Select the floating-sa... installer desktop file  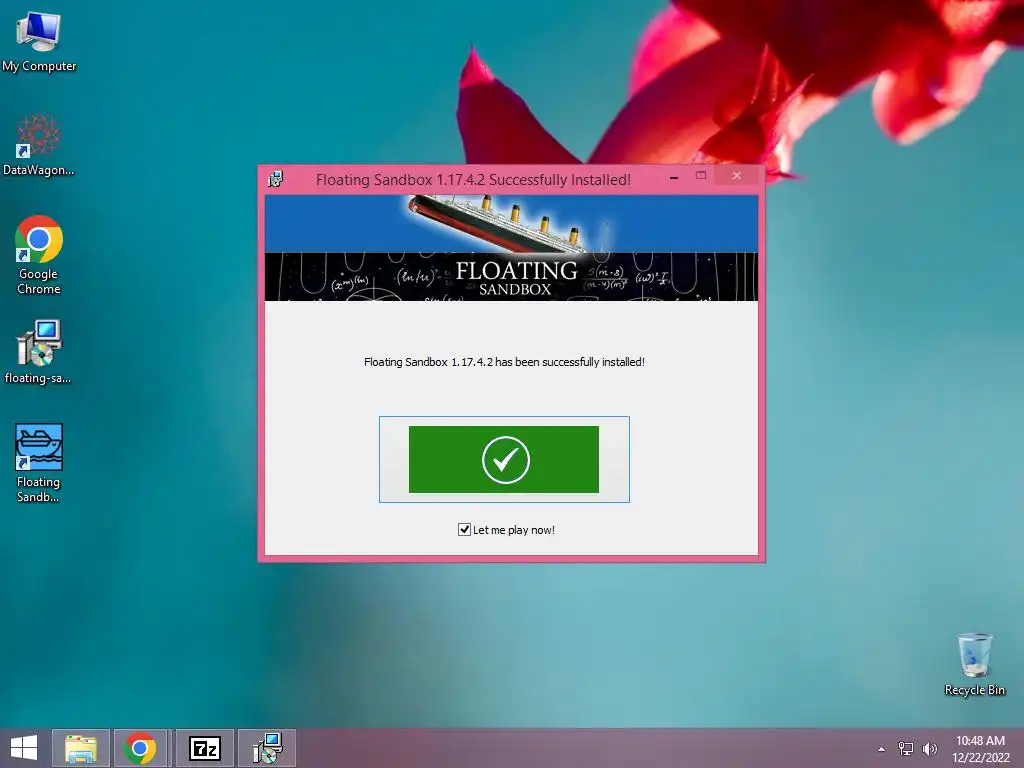click(x=39, y=352)
